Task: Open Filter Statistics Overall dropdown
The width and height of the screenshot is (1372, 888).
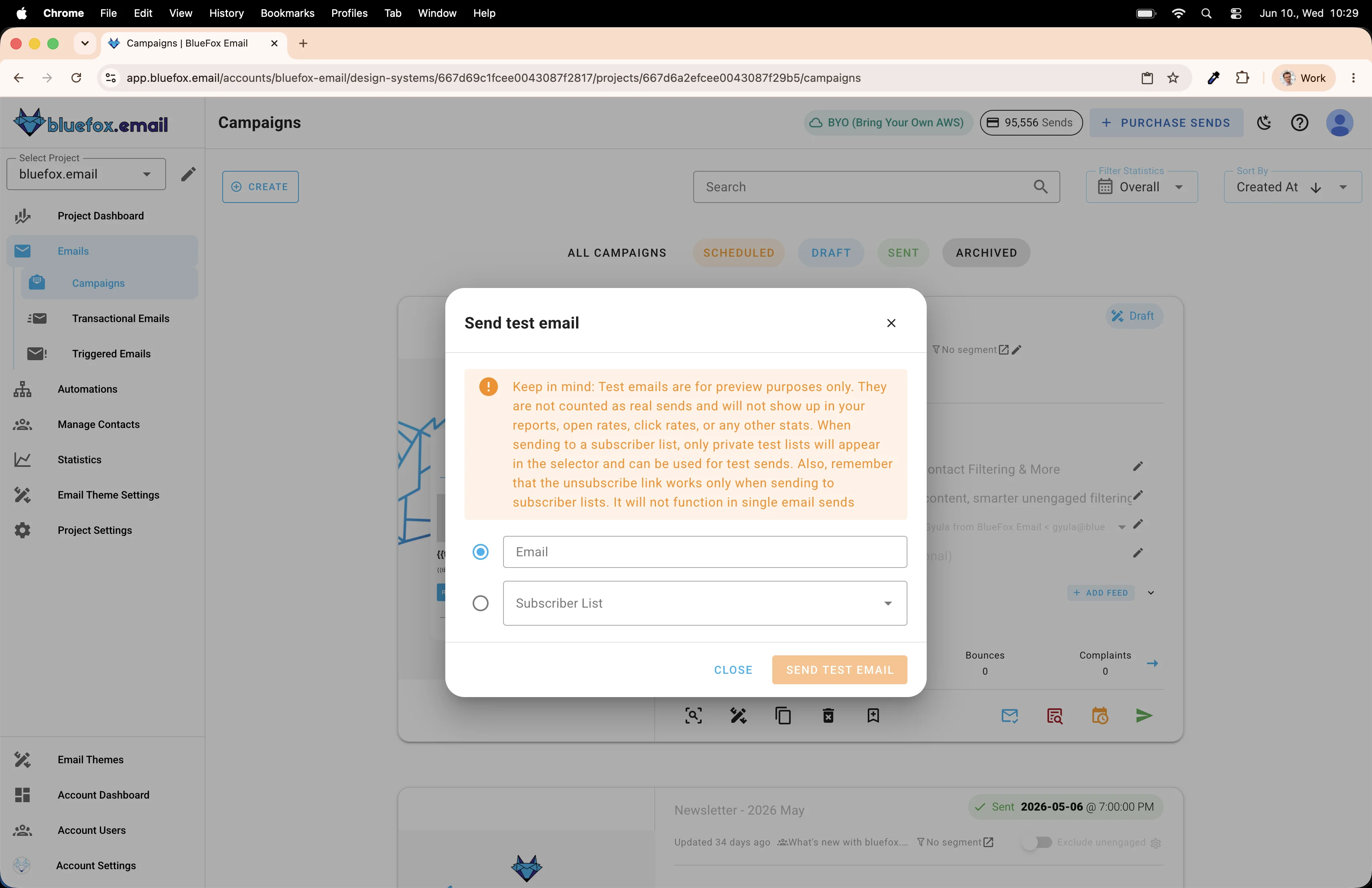Action: (1141, 187)
